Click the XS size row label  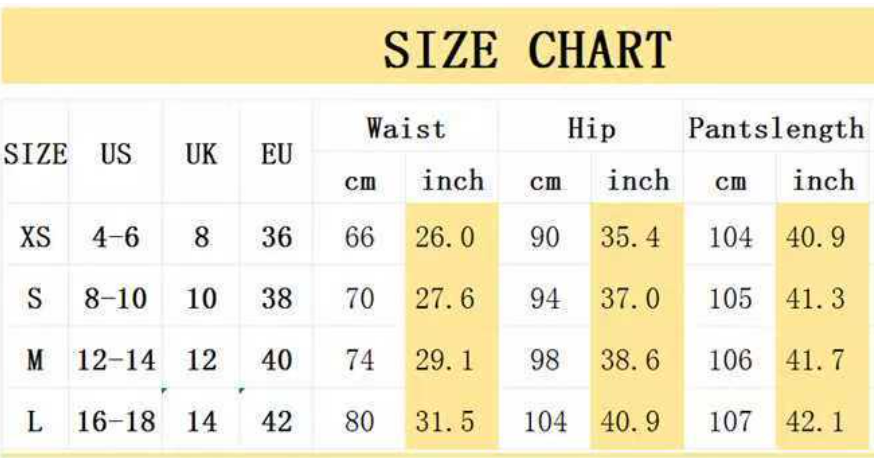coord(35,237)
